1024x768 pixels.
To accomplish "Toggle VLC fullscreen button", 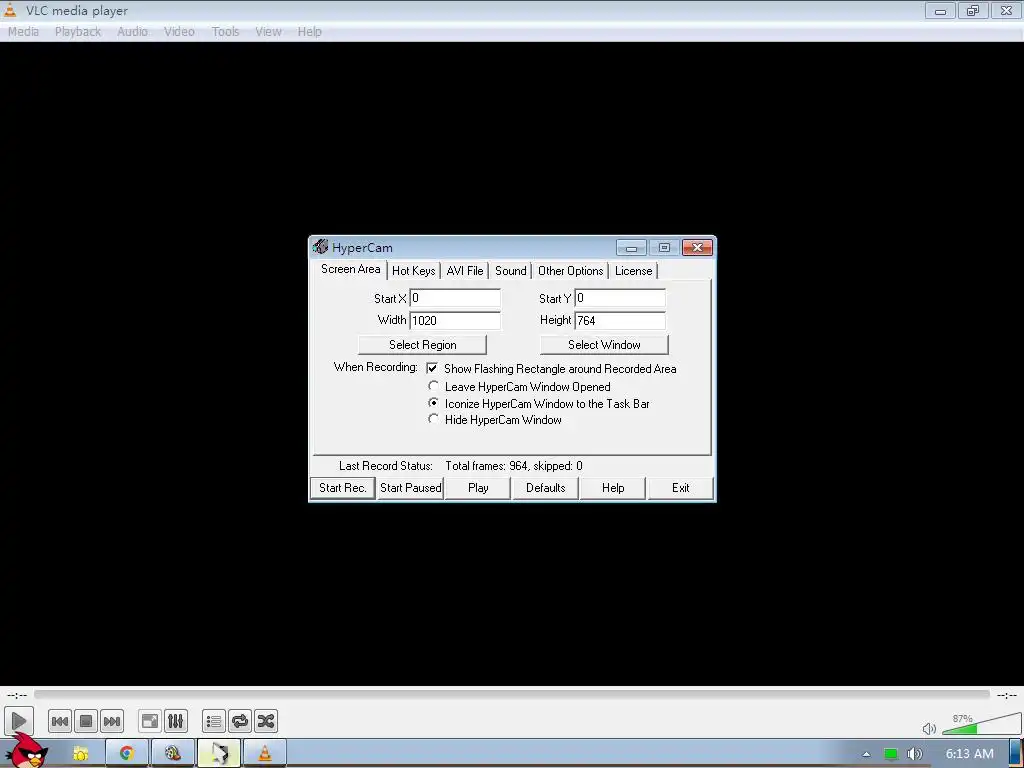I will point(150,721).
